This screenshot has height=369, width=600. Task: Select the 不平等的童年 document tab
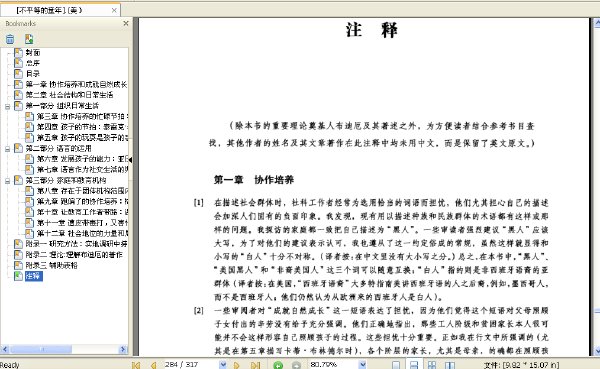click(x=60, y=10)
